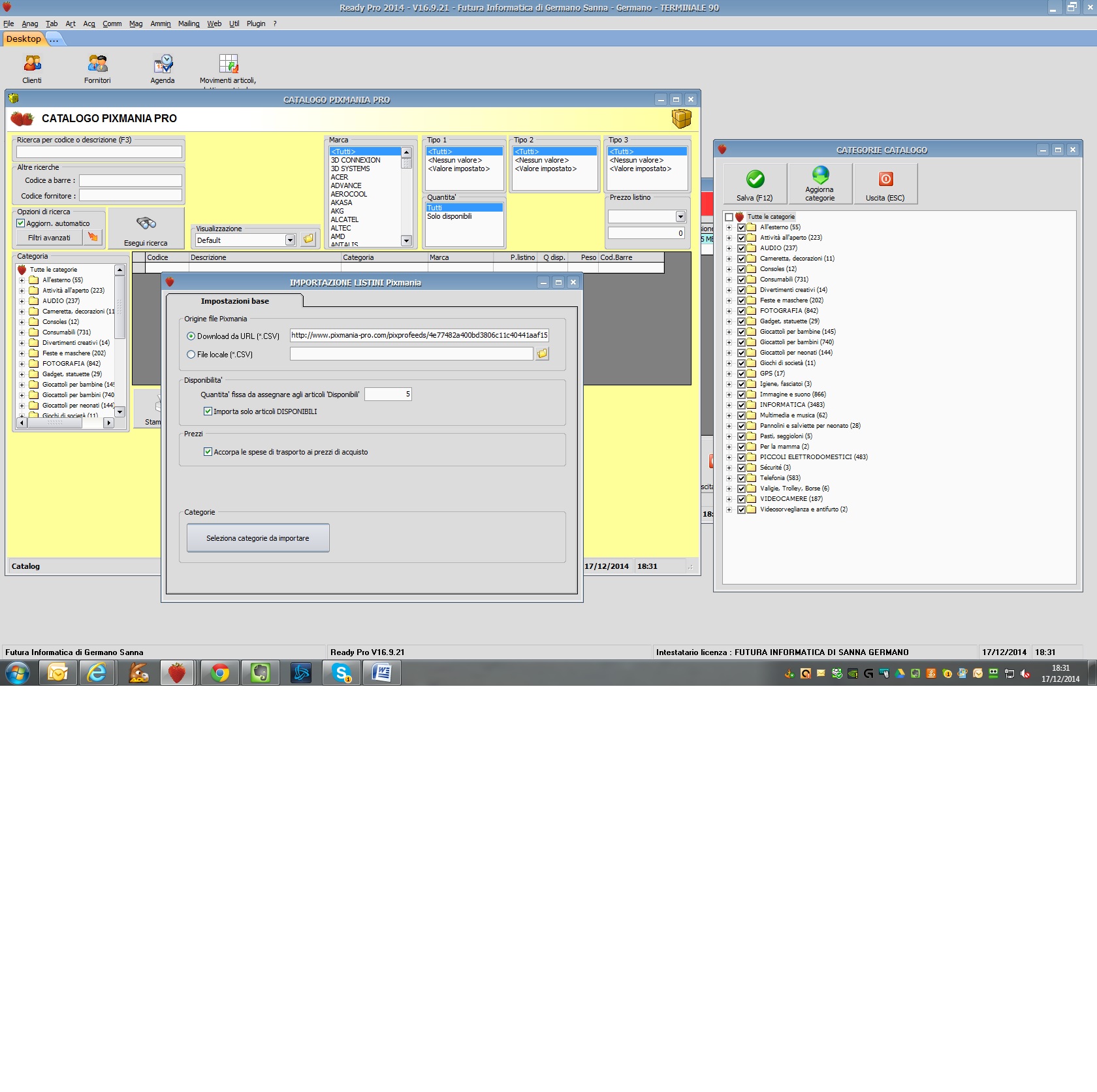Check the Tutte le categorie root checkbox

[729, 217]
